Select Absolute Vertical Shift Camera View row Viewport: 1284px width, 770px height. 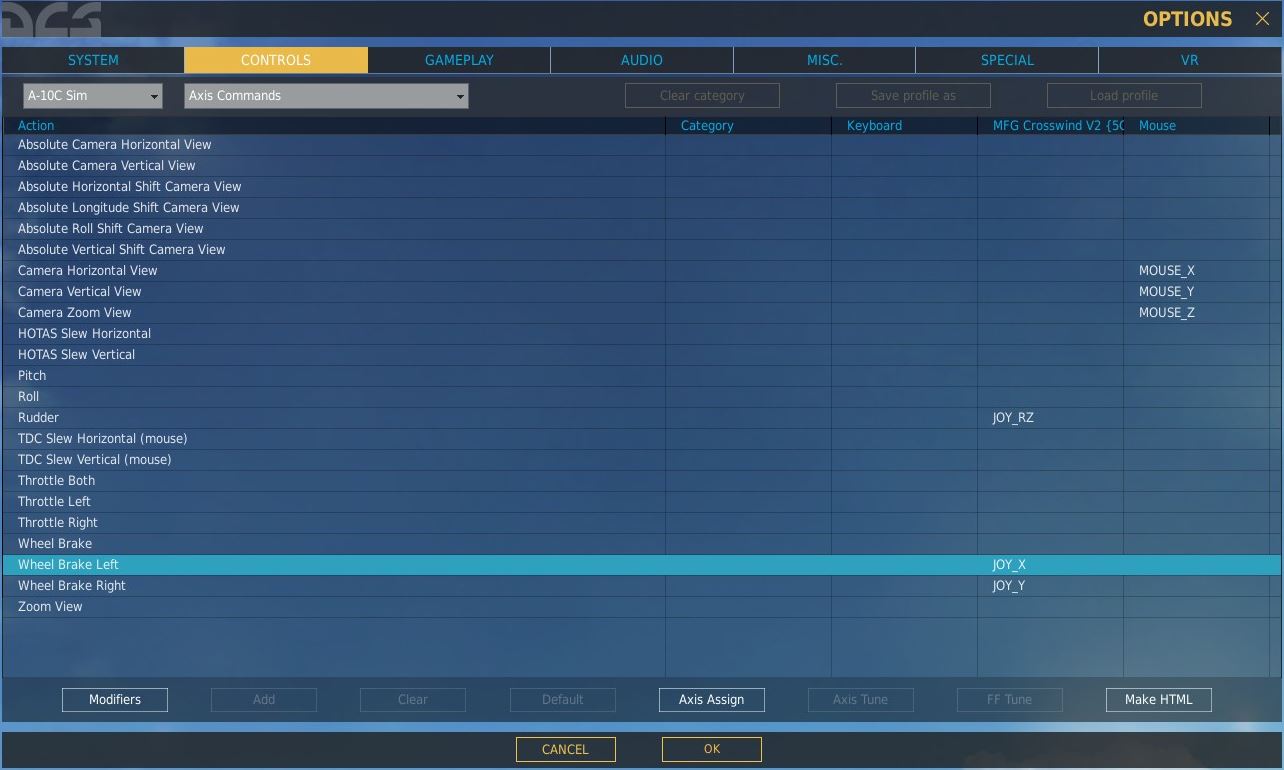(641, 250)
